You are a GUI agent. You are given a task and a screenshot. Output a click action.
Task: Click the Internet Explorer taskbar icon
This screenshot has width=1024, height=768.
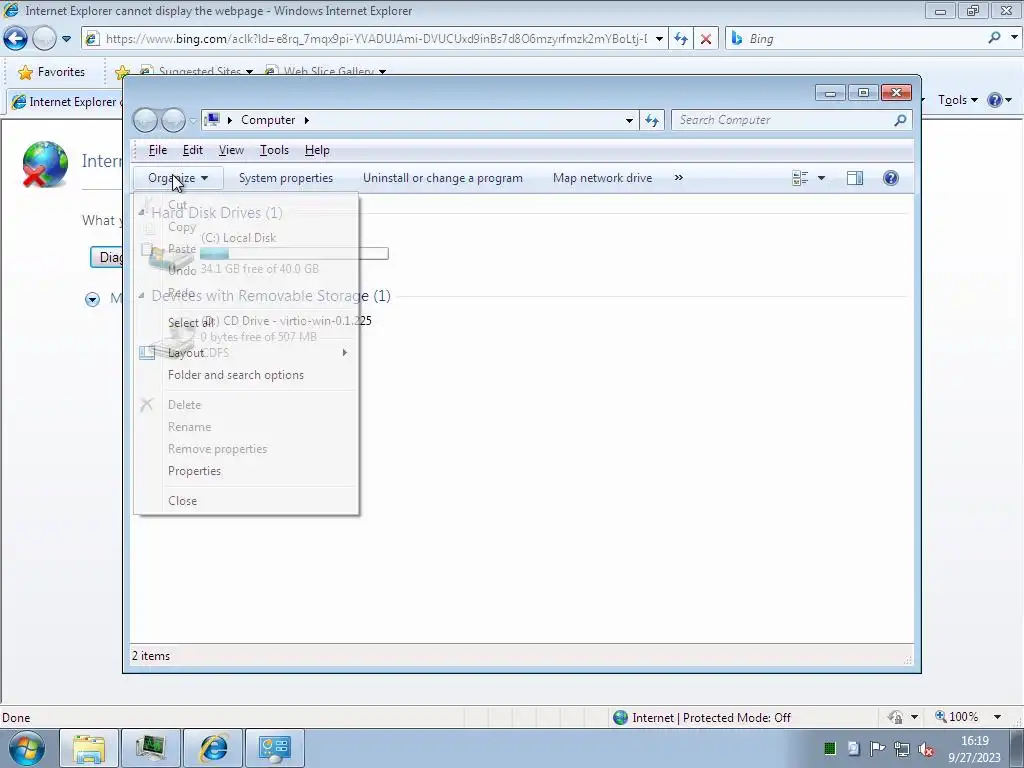(x=214, y=748)
